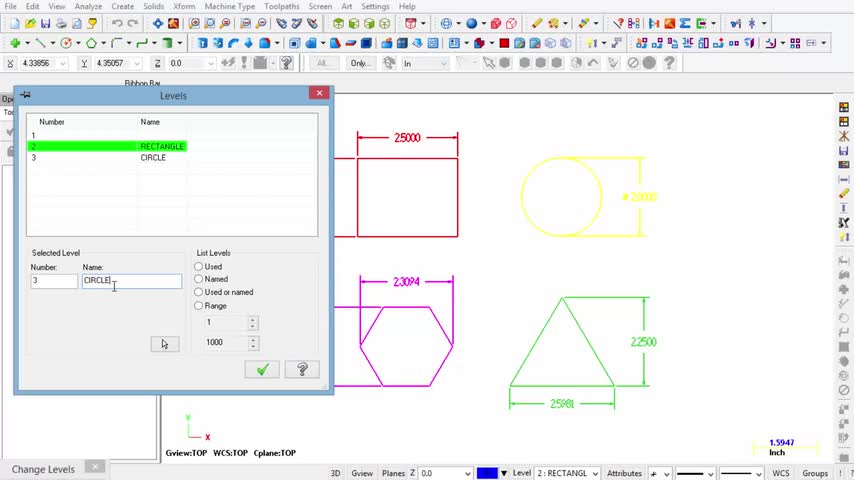Click the Print icon in toolbar
The image size is (854, 480).
(x=61, y=23)
